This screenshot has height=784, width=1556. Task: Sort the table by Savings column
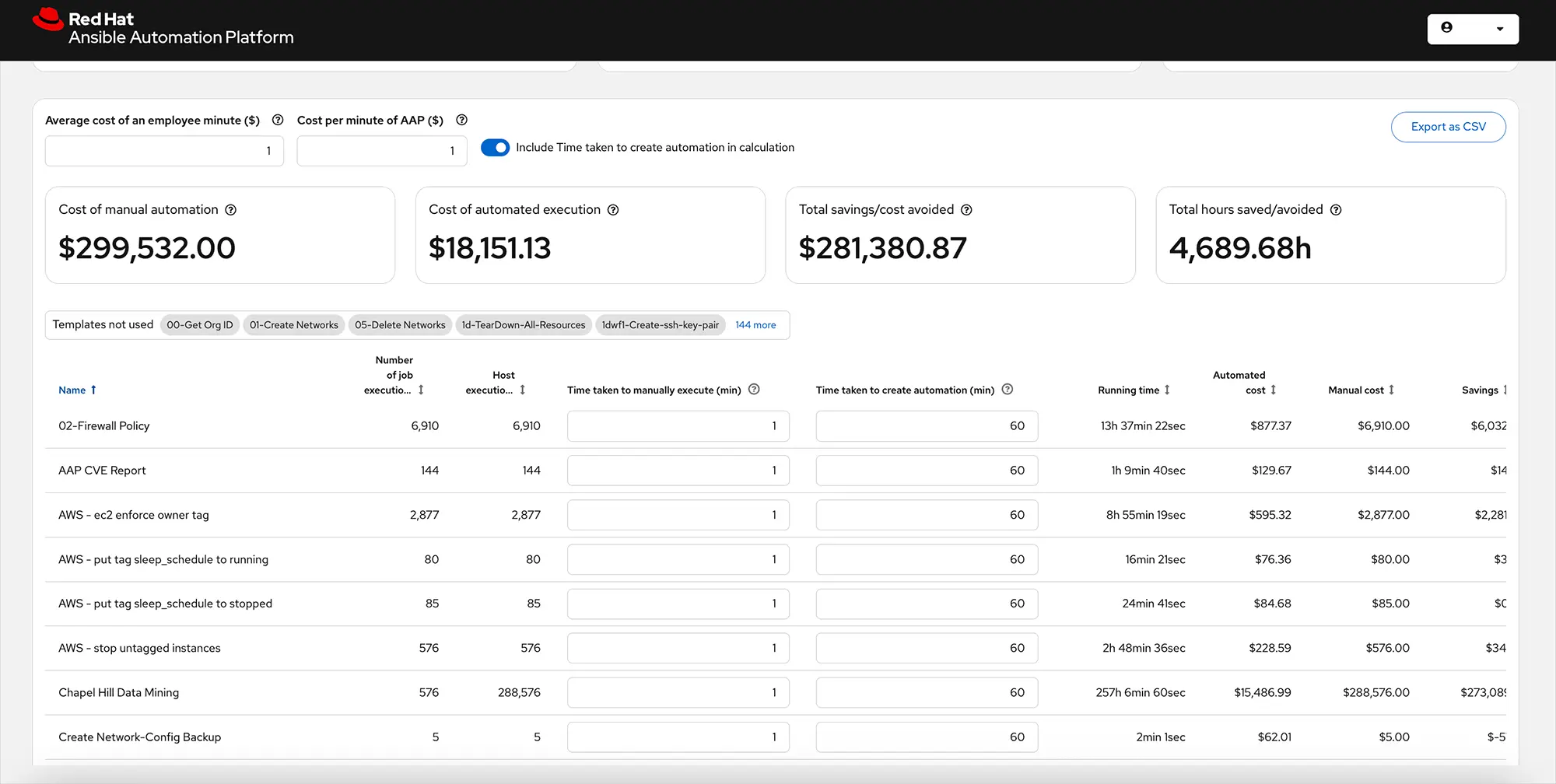[1505, 390]
